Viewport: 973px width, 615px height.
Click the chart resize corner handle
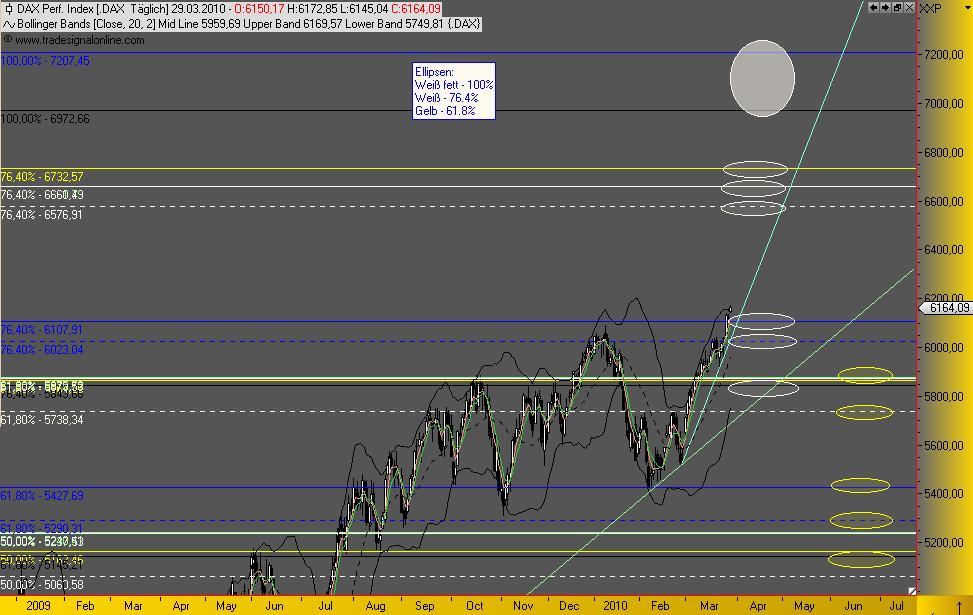(912, 591)
